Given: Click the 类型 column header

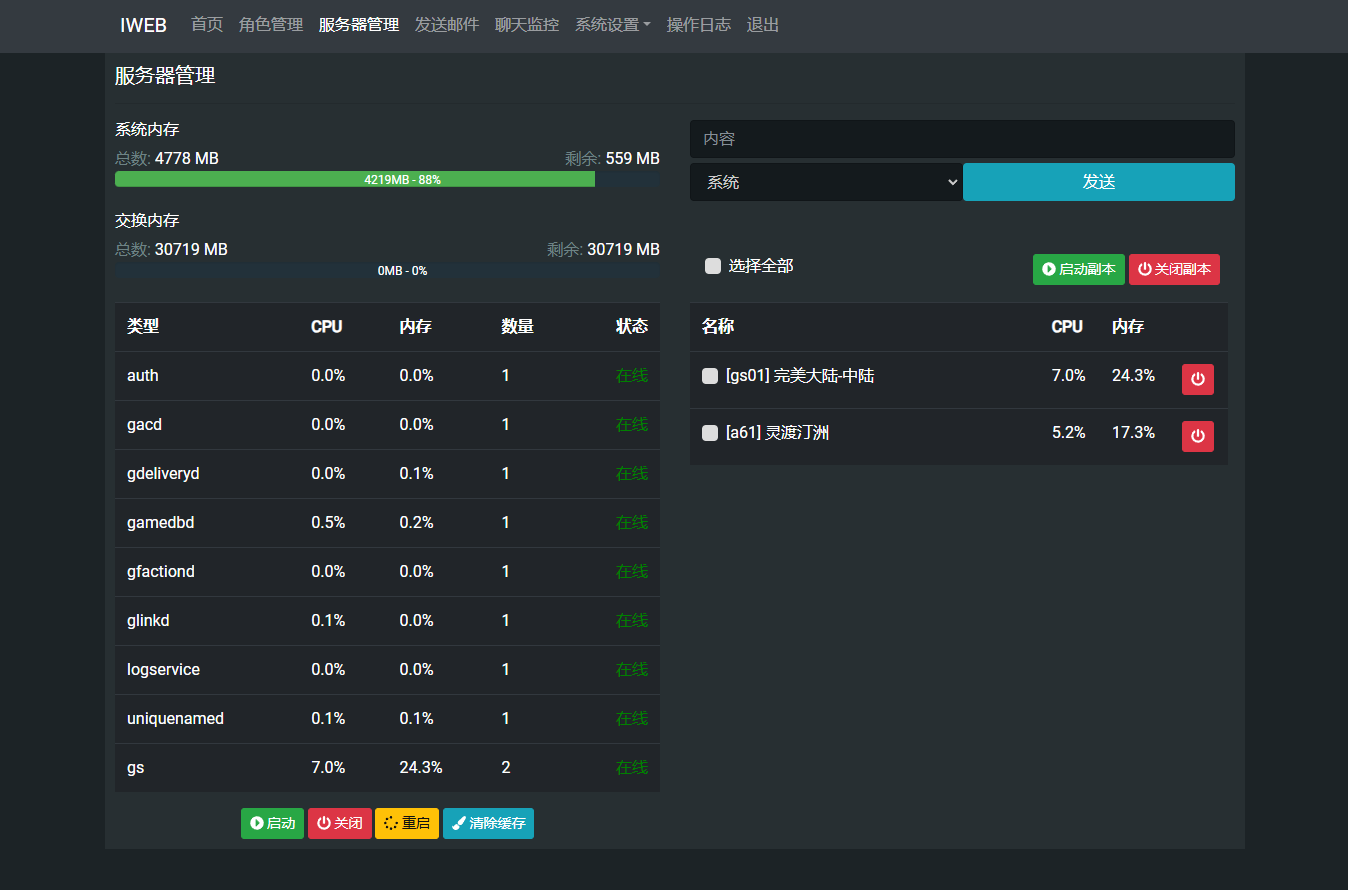Looking at the screenshot, I should (x=143, y=327).
